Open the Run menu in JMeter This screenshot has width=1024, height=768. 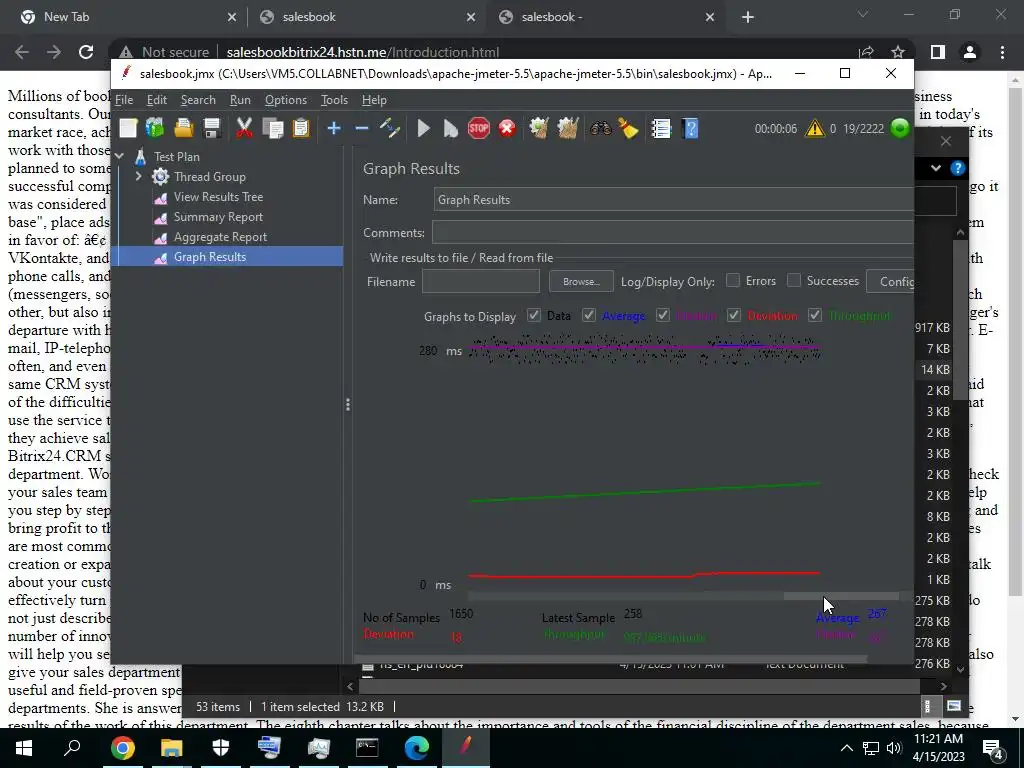tap(240, 100)
